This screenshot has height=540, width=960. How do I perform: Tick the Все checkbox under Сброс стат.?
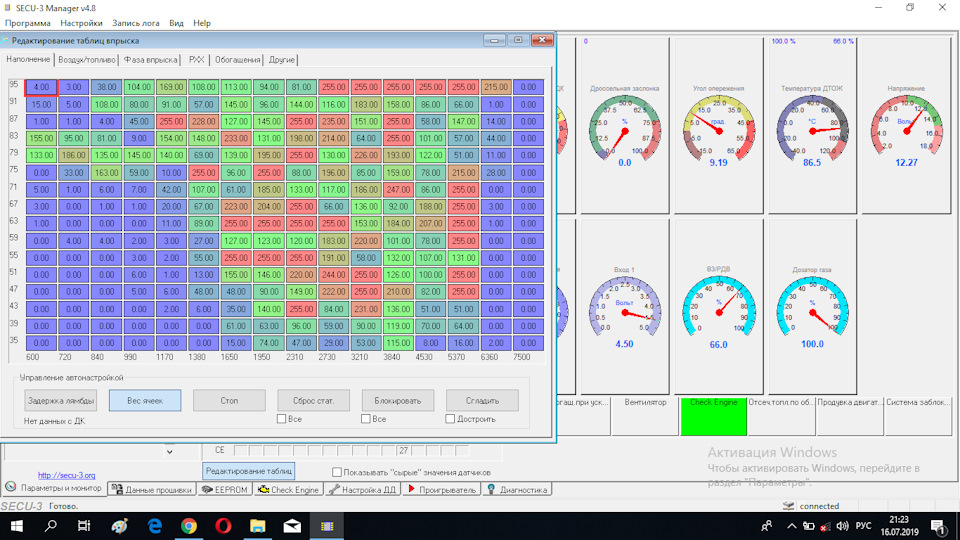click(x=282, y=419)
